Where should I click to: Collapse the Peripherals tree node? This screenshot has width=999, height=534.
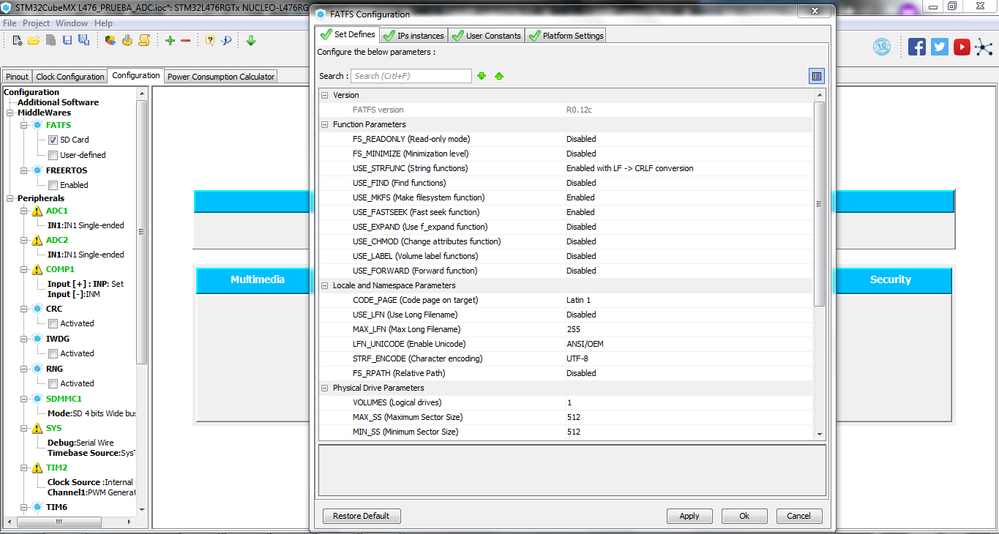10,198
